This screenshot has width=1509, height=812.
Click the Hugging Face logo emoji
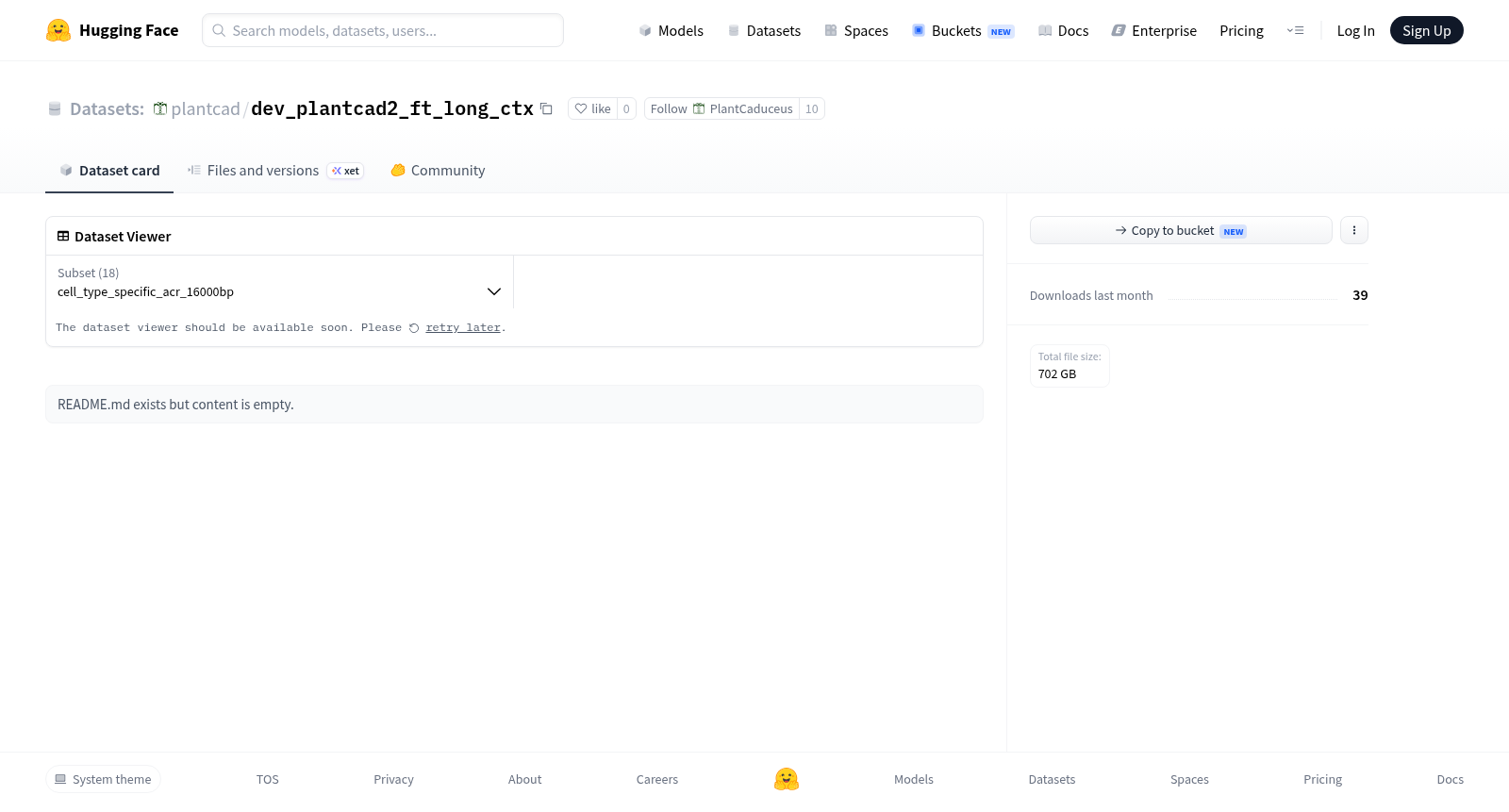pyautogui.click(x=58, y=30)
